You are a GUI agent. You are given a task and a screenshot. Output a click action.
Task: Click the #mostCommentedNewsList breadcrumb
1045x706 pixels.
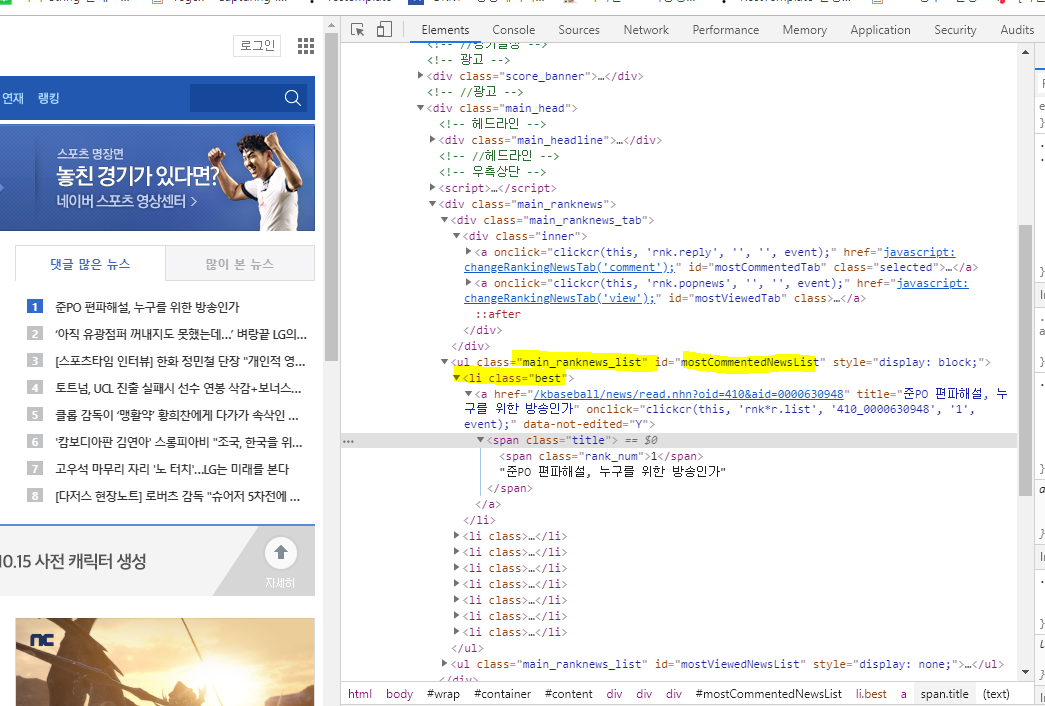(768, 694)
